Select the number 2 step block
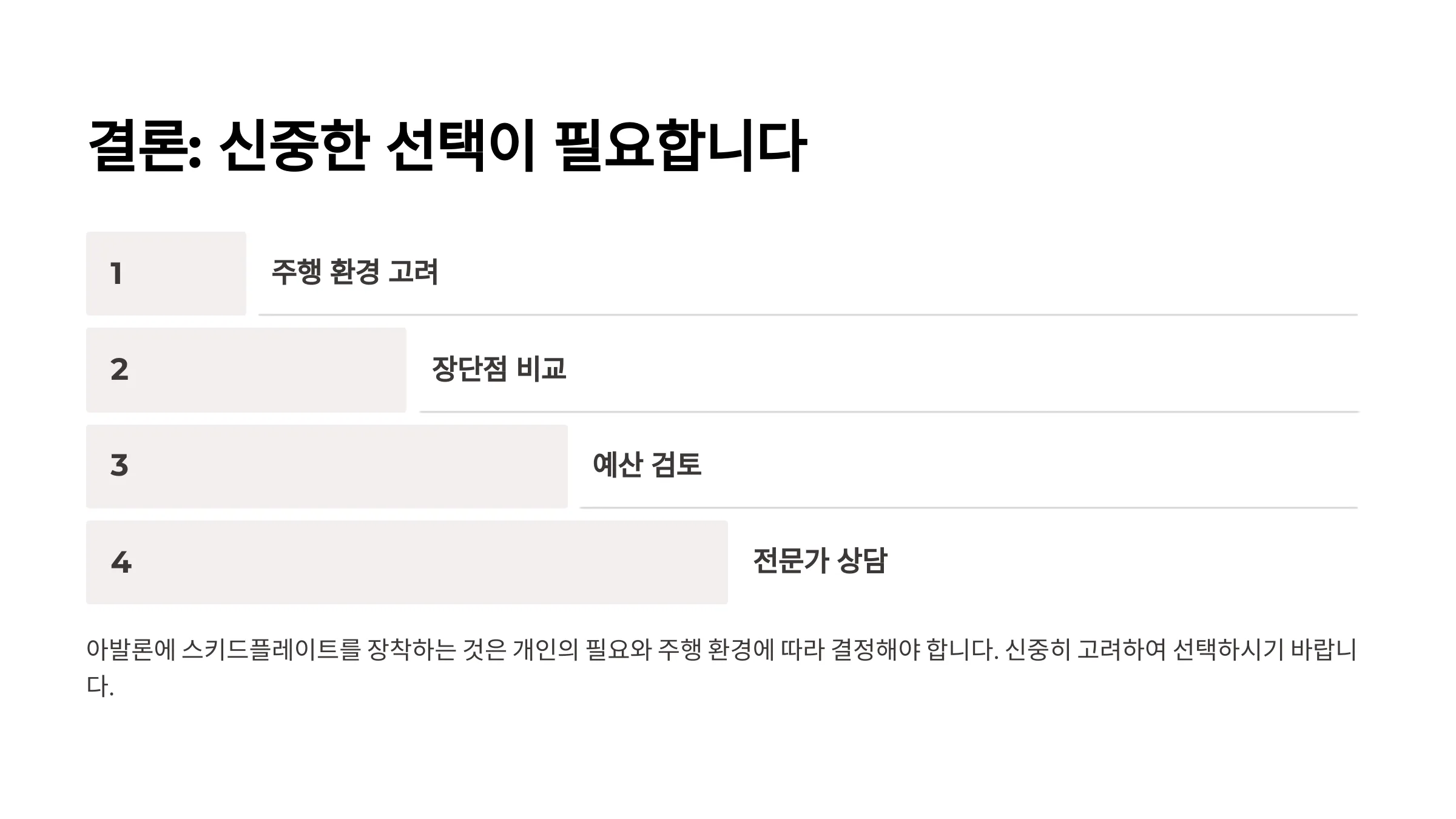 pos(246,370)
